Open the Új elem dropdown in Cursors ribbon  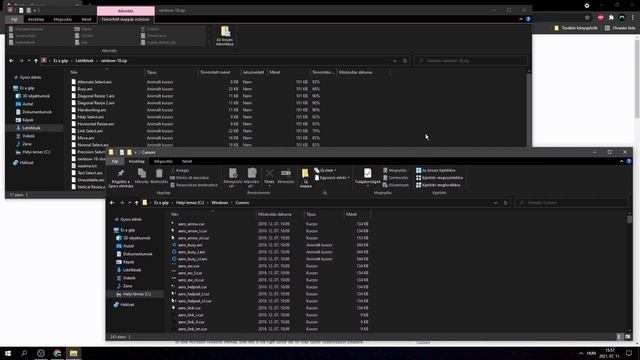(x=325, y=171)
